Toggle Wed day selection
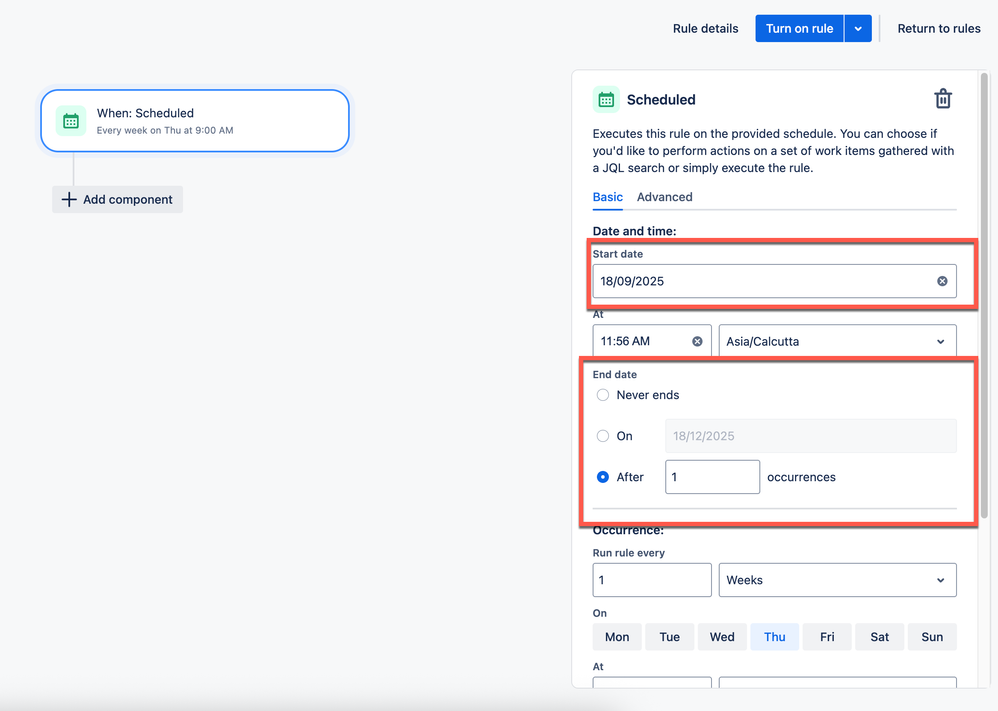The image size is (998, 711). tap(722, 637)
